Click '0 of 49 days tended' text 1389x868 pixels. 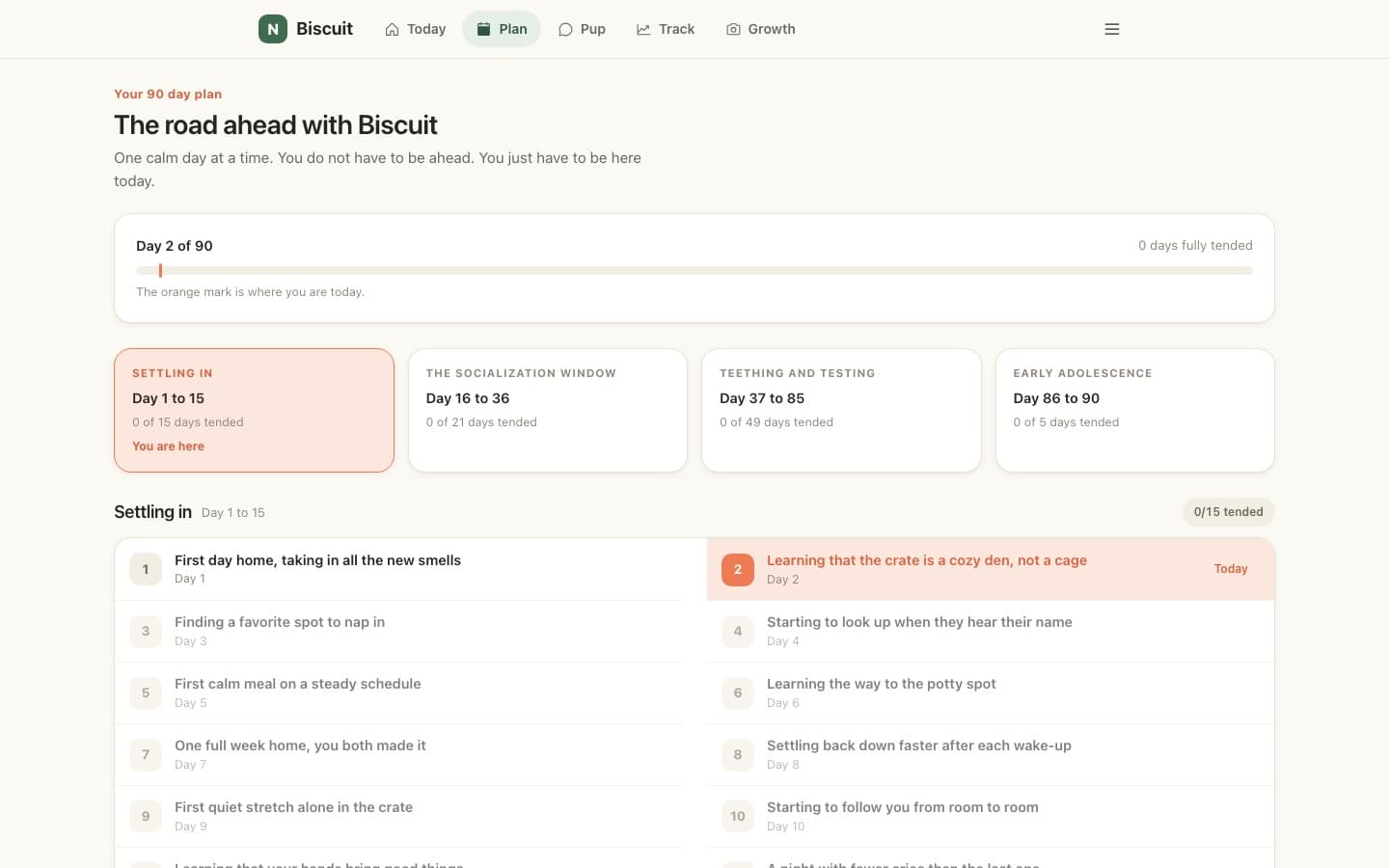click(776, 422)
